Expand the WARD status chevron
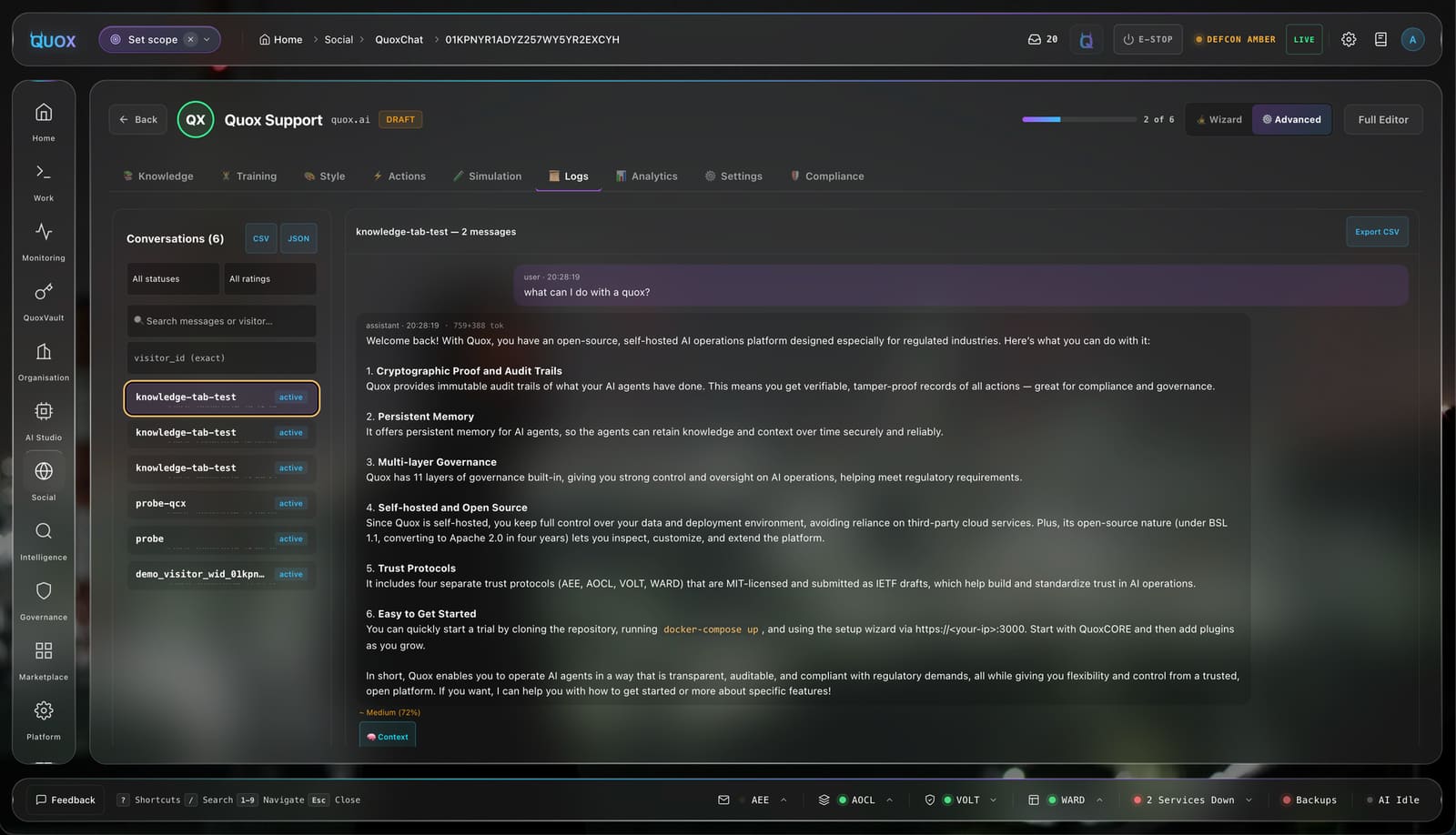Screen dimensions: 1456x835 [1099, 800]
